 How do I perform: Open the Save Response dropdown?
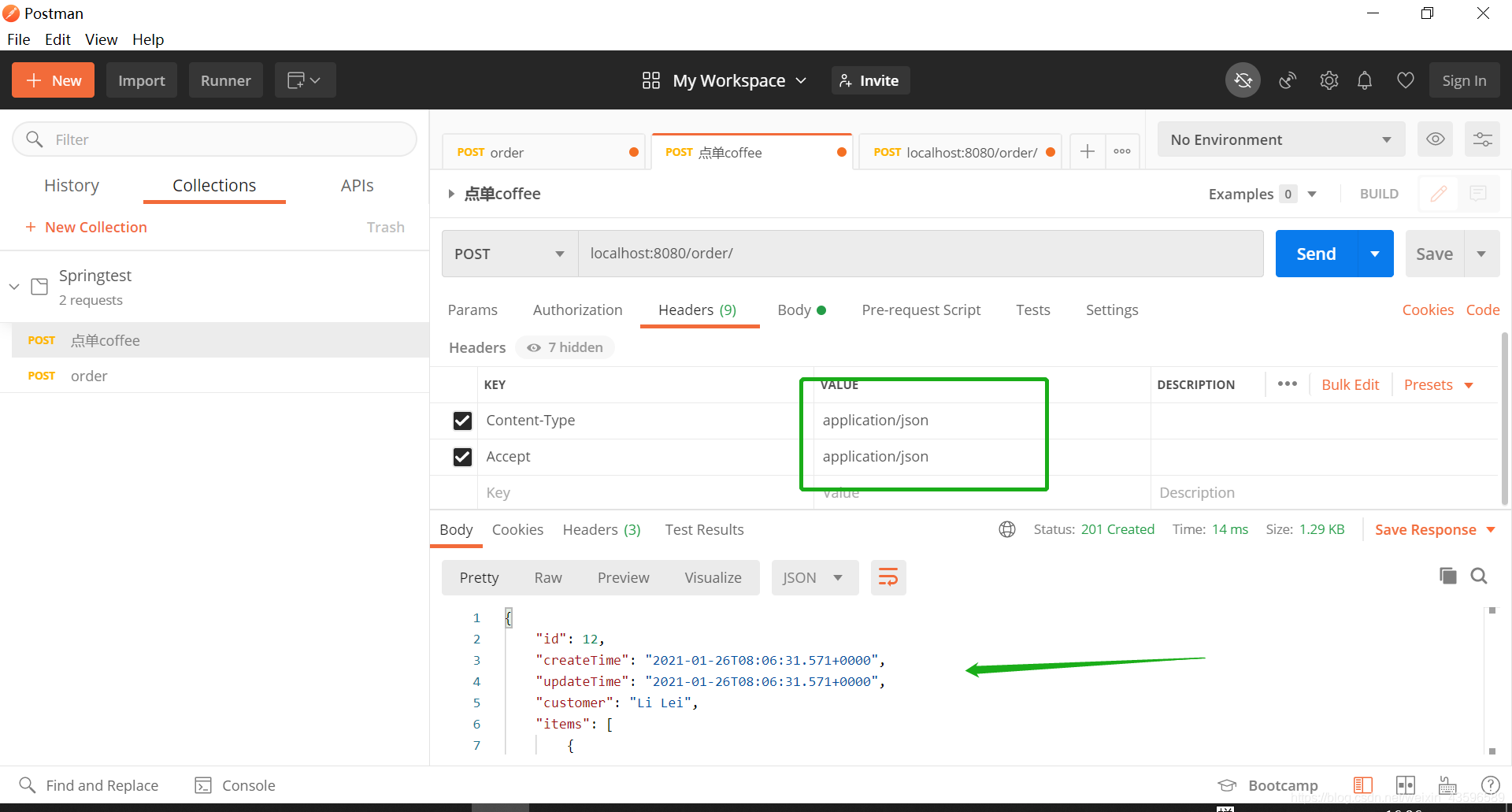coord(1435,529)
